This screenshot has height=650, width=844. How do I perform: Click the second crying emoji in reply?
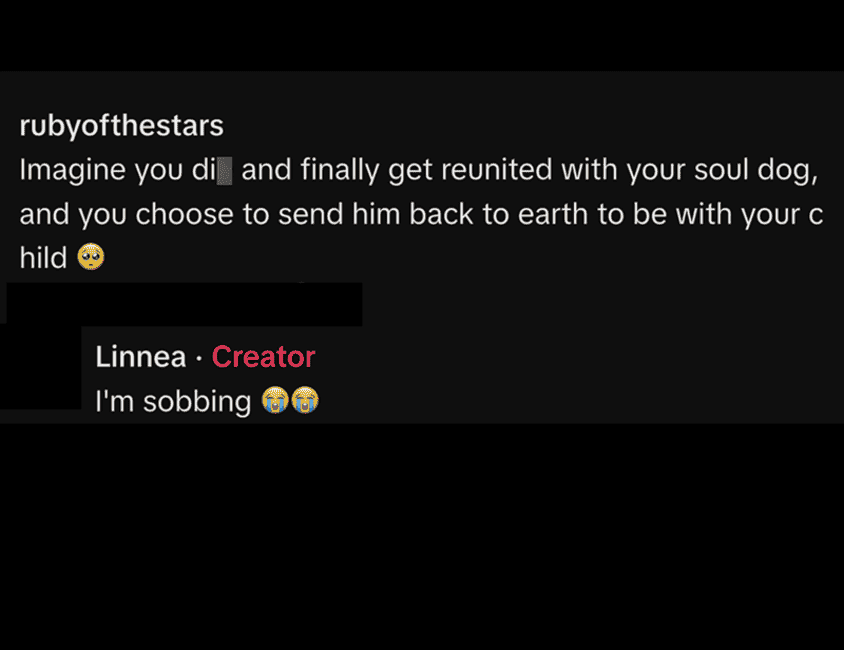[x=304, y=402]
